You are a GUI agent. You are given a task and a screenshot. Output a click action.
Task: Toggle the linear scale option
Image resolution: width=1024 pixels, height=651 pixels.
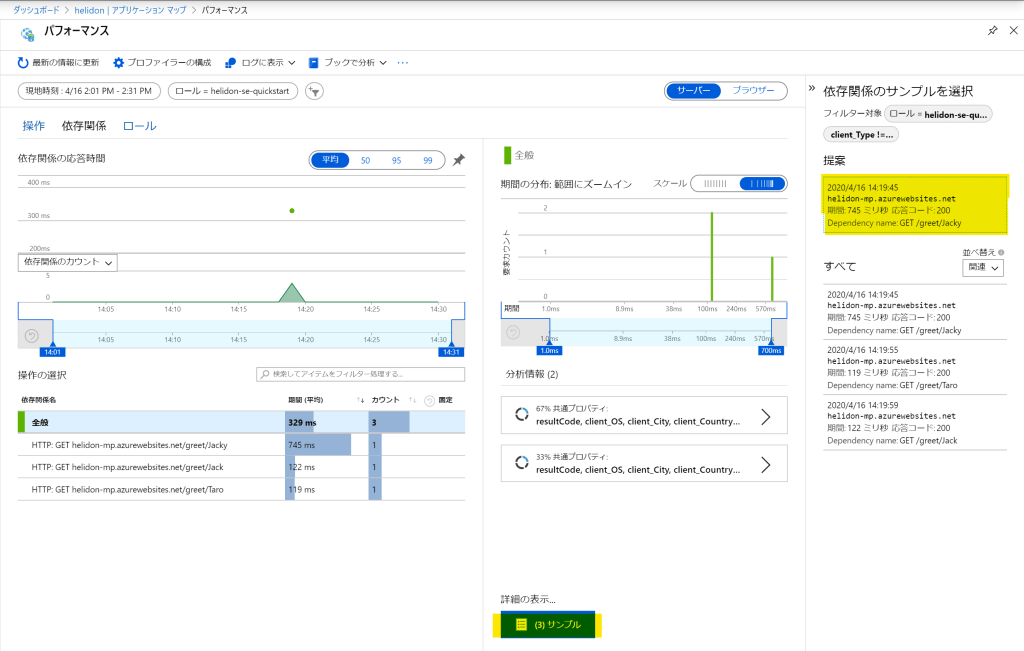pos(713,184)
